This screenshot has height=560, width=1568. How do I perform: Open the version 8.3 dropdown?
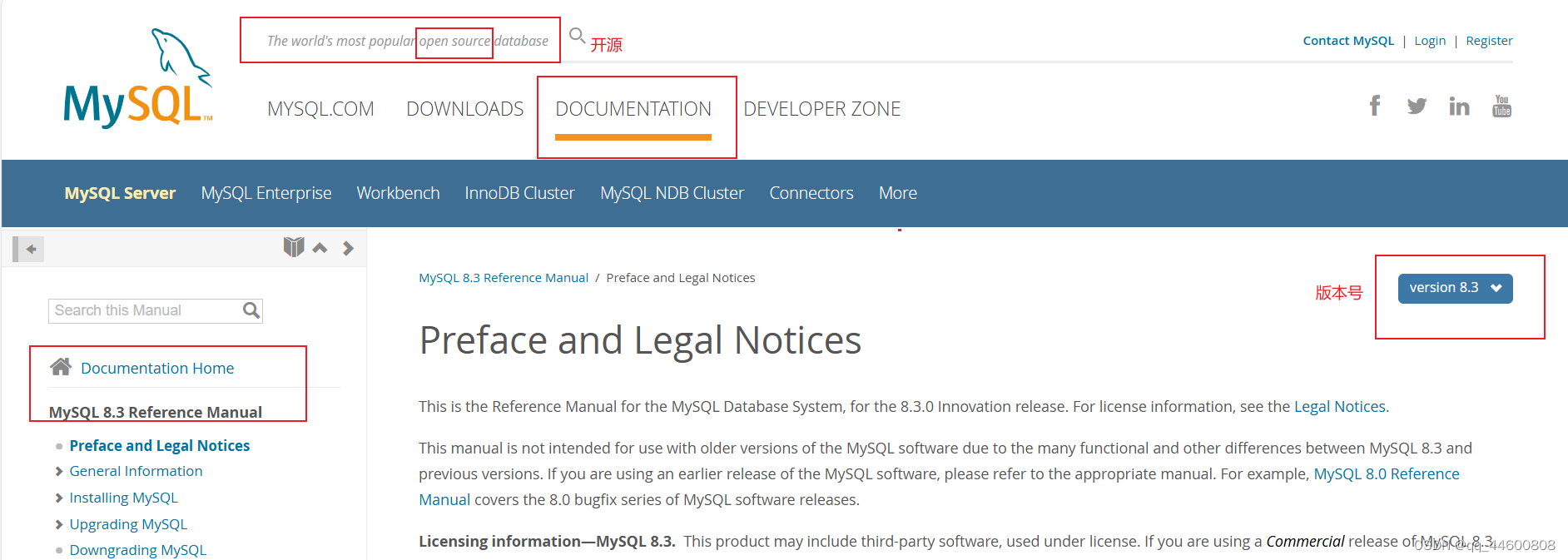(1455, 288)
